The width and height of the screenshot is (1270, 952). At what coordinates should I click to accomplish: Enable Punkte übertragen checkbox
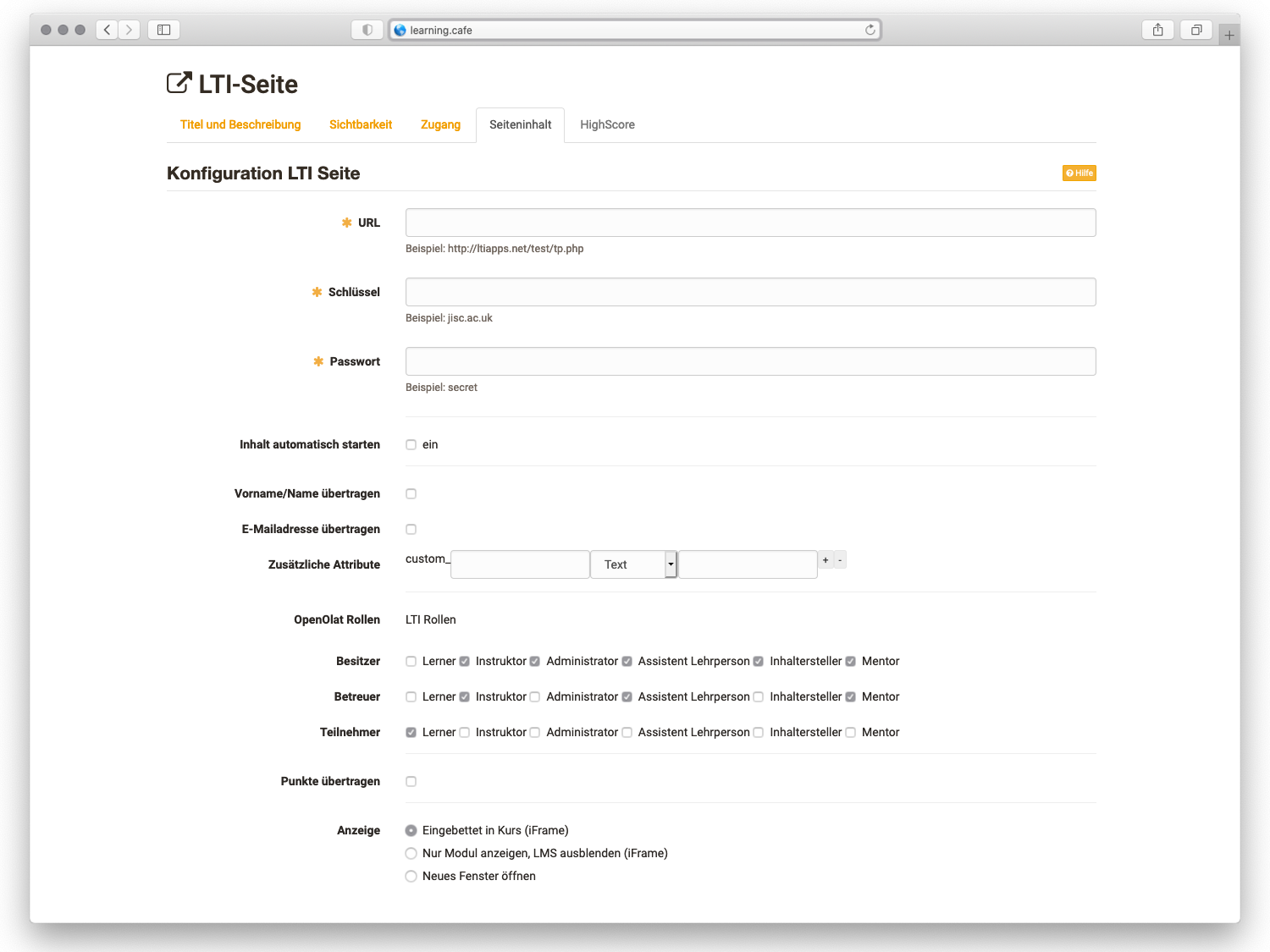(411, 781)
